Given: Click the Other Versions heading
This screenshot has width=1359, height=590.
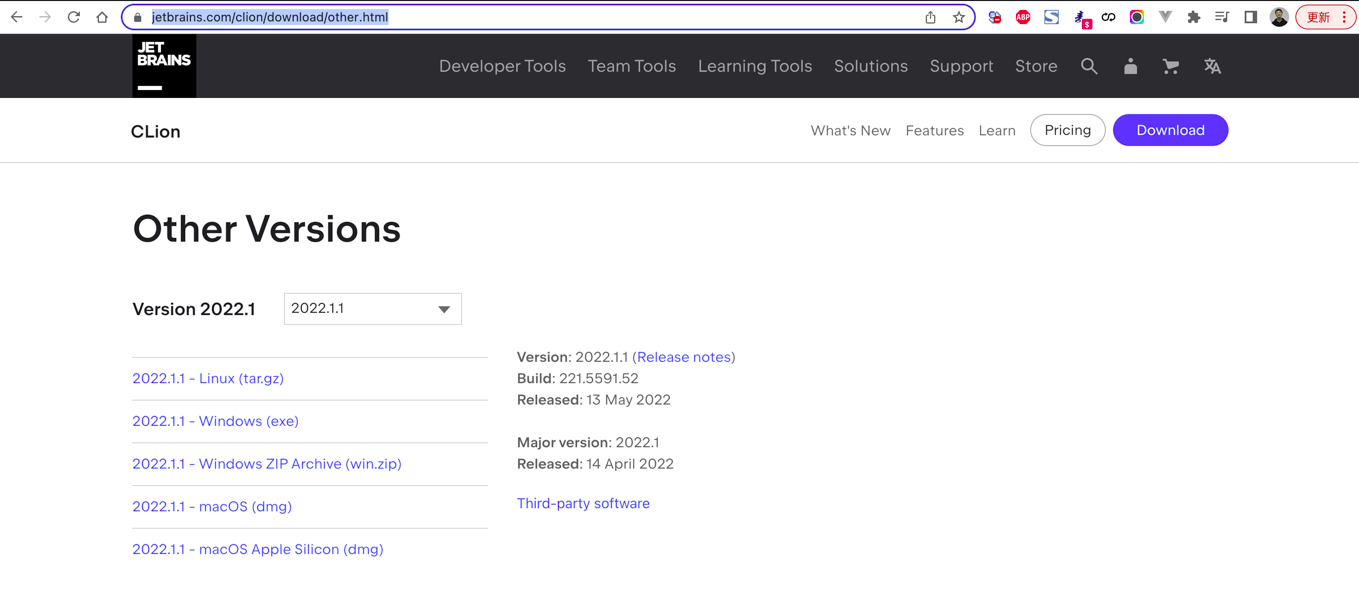Looking at the screenshot, I should 267,229.
